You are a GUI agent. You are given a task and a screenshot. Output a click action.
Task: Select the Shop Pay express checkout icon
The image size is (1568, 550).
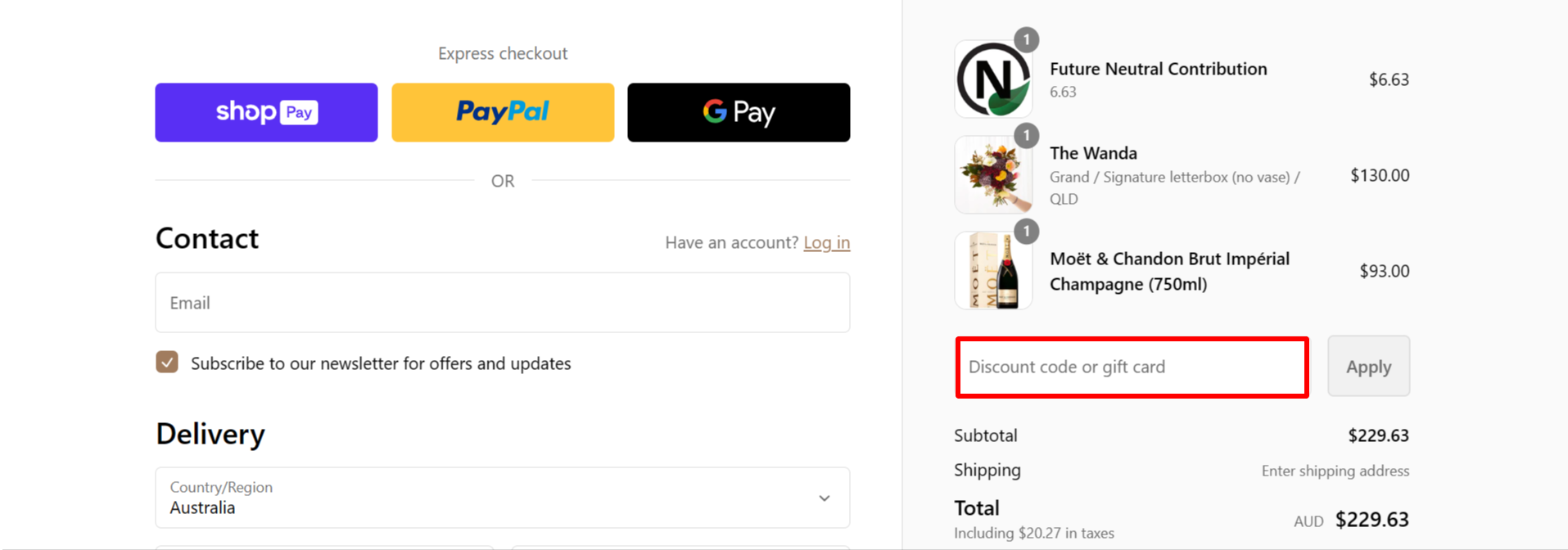coord(265,112)
